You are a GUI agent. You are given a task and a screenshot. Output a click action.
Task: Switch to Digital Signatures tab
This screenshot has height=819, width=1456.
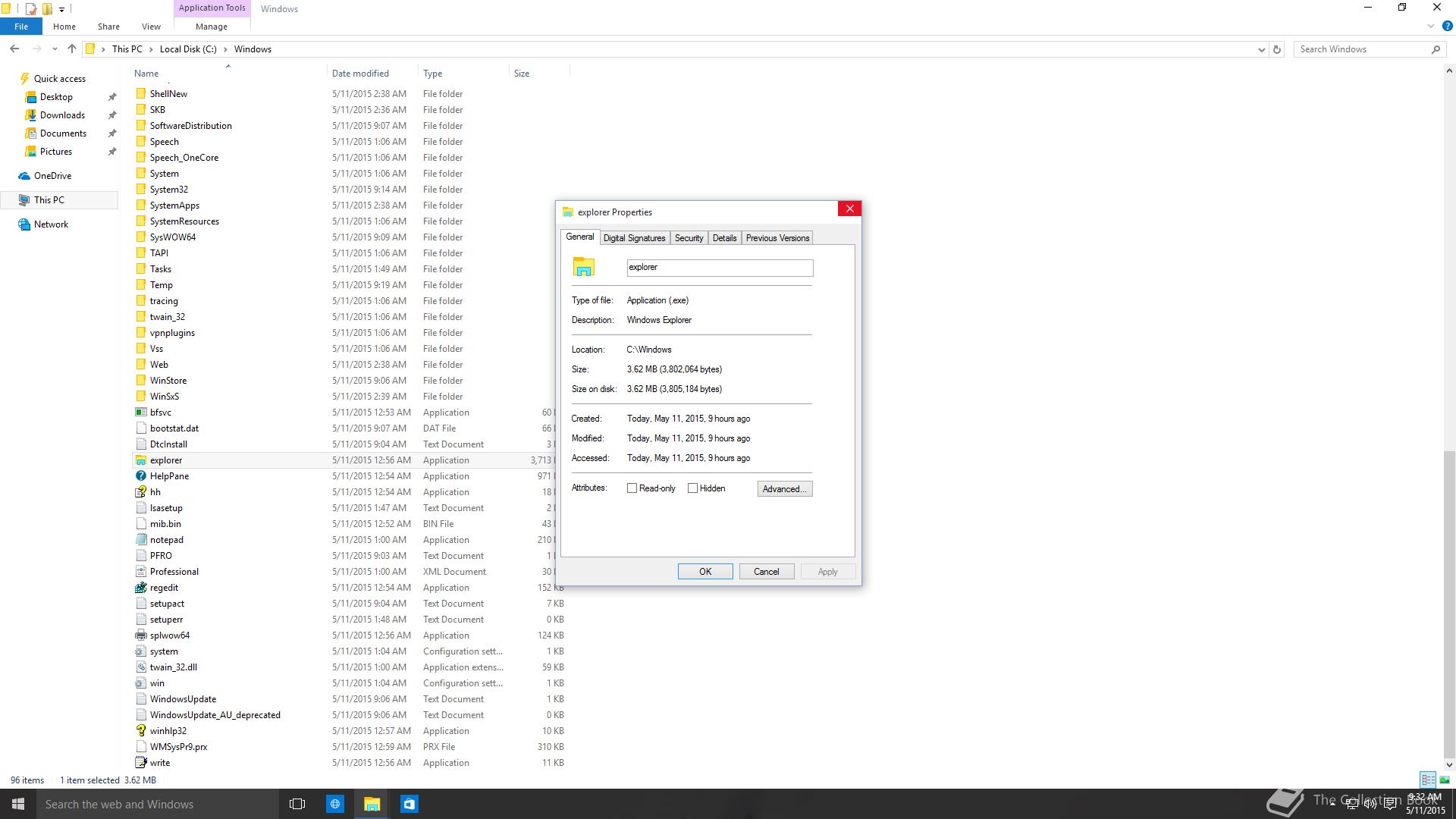click(x=634, y=238)
